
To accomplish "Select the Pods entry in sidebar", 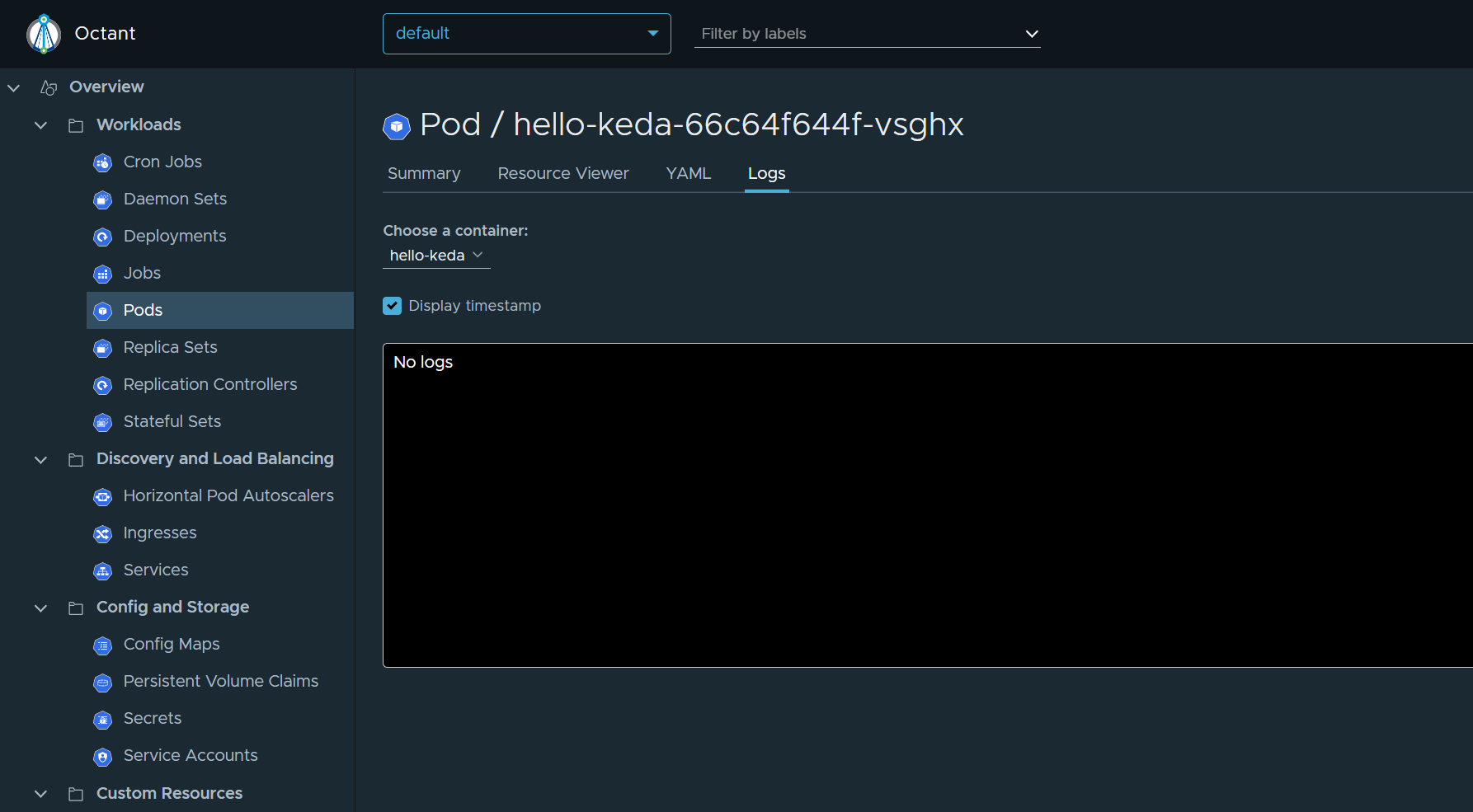I will click(142, 310).
